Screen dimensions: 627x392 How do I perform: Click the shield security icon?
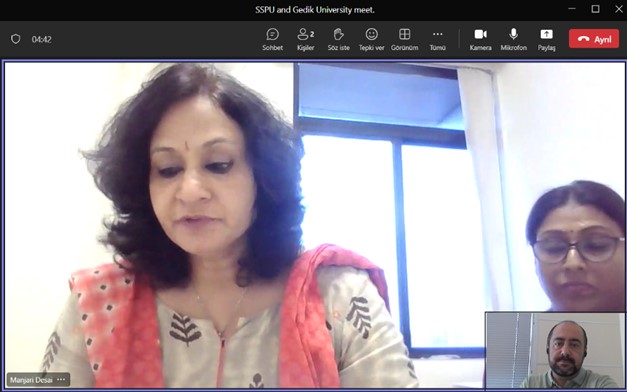pos(16,39)
